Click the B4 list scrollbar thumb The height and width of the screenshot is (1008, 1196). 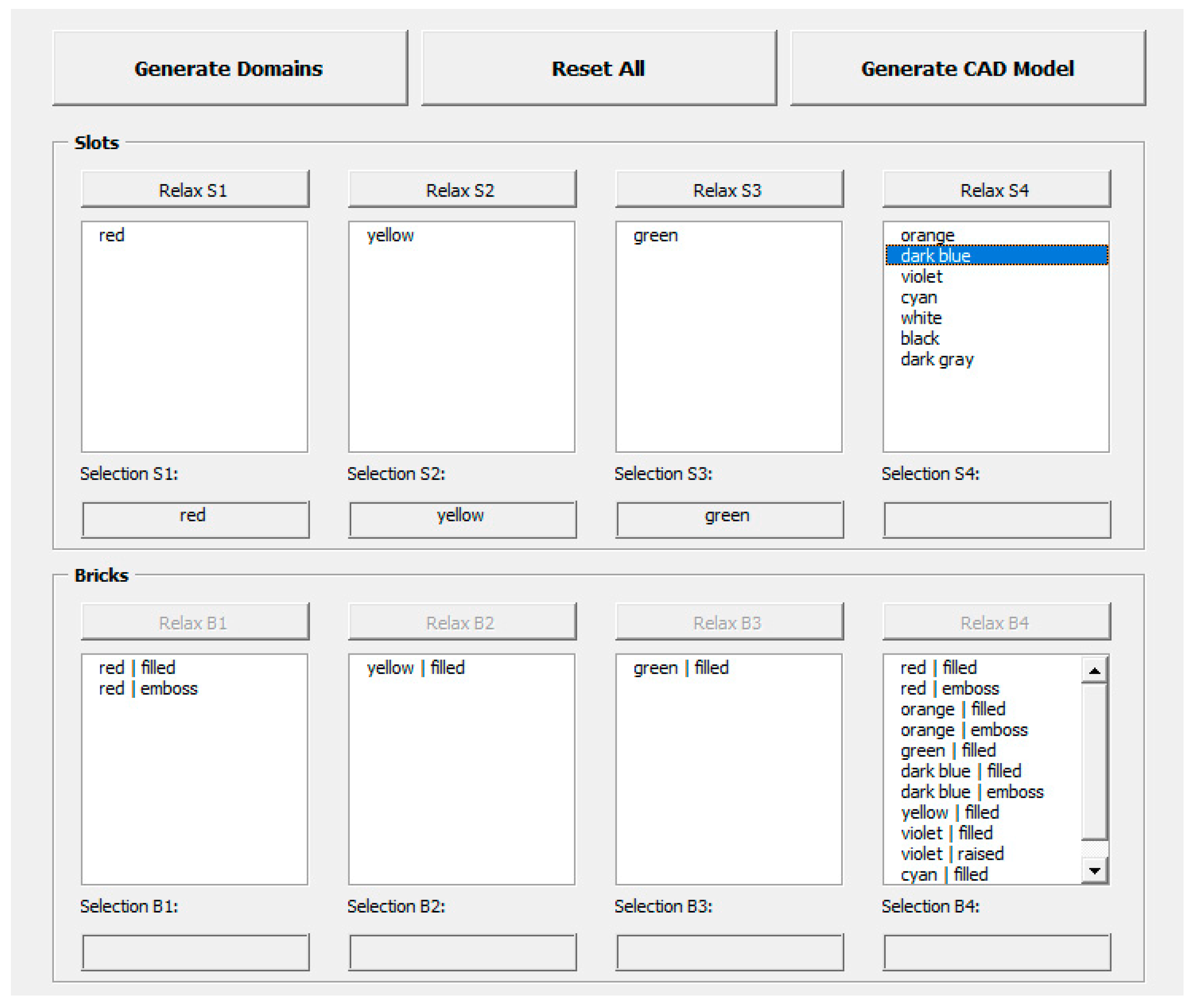(x=1094, y=762)
